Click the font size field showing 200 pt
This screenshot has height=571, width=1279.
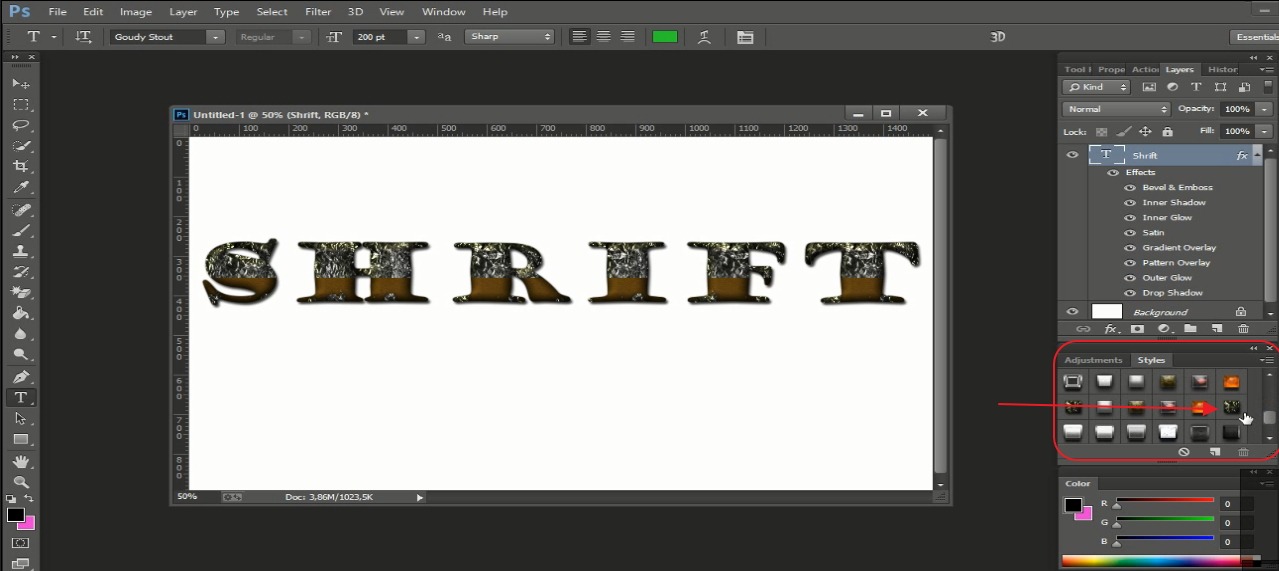[x=377, y=37]
